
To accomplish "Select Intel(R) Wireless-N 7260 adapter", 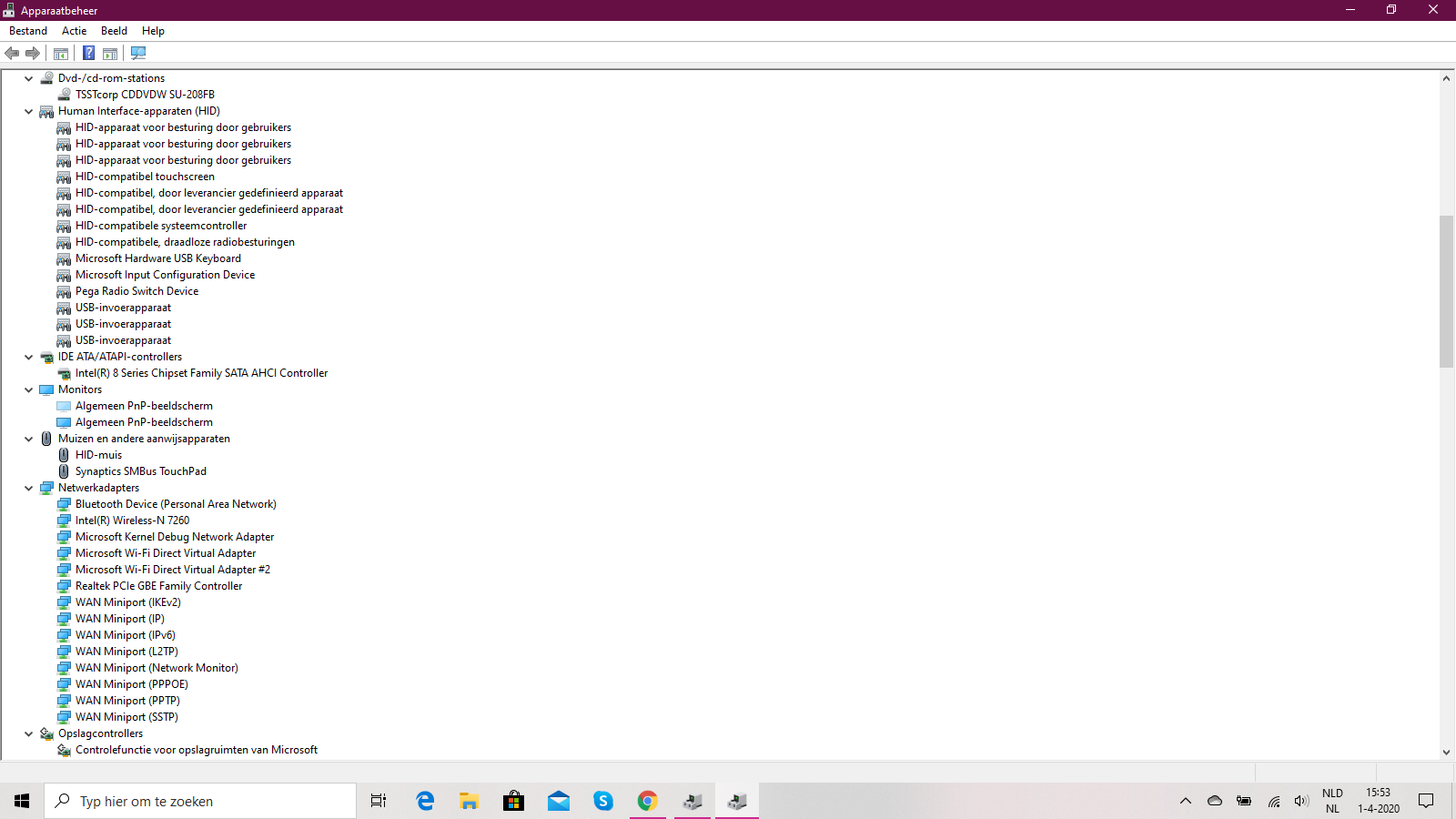I will [132, 521].
